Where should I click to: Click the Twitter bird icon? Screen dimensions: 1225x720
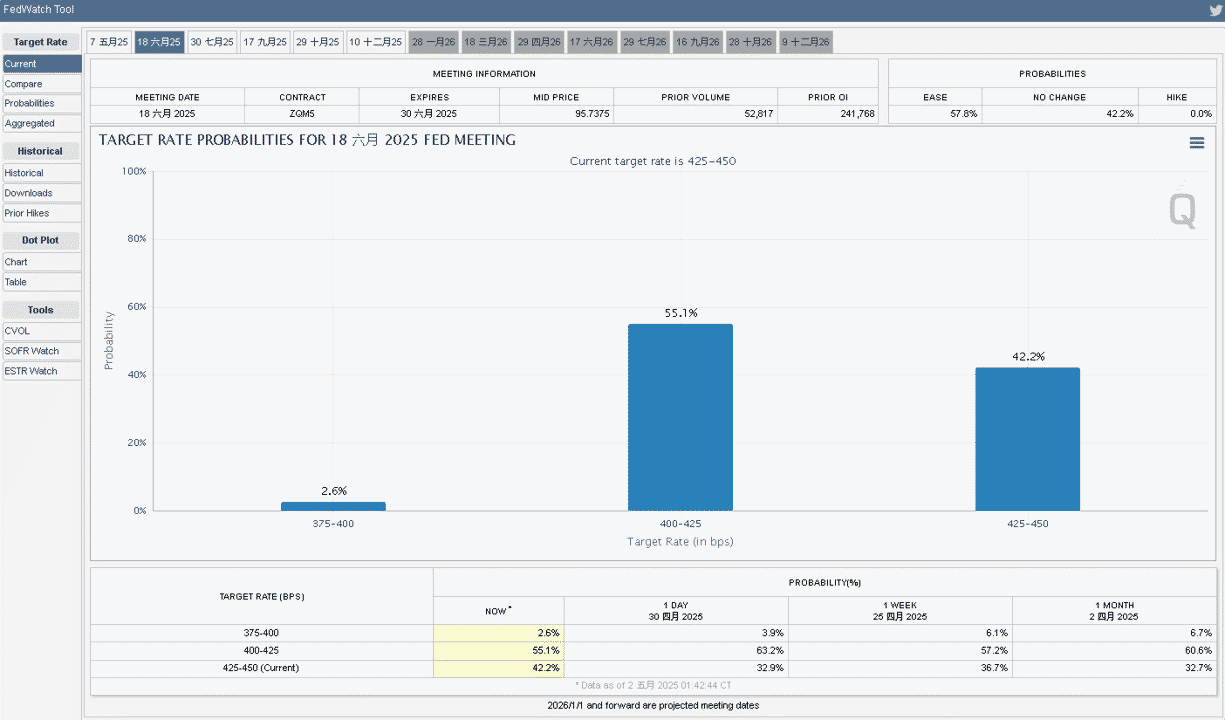click(1215, 10)
